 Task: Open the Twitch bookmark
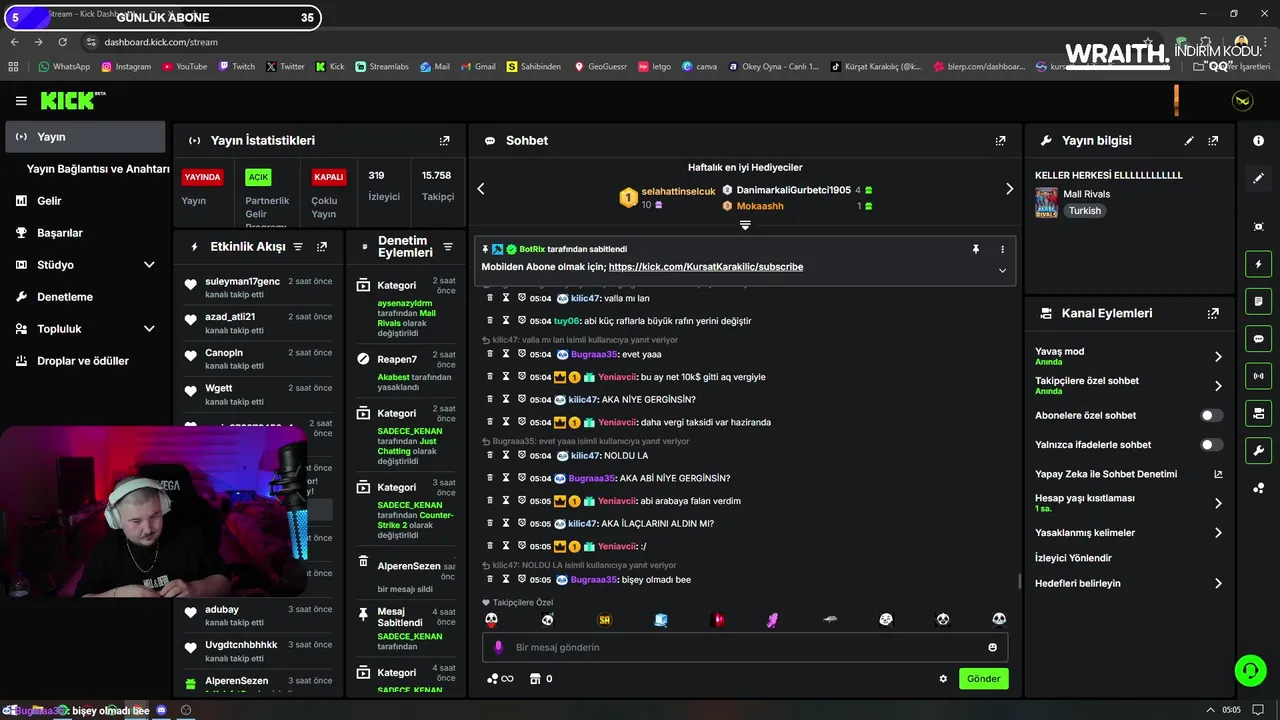point(237,67)
